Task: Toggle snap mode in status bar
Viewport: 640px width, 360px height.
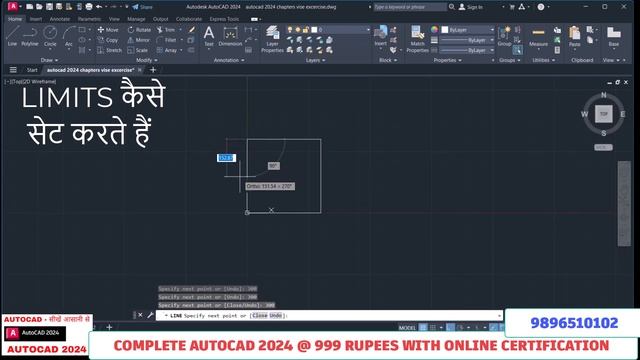Action: [x=433, y=327]
